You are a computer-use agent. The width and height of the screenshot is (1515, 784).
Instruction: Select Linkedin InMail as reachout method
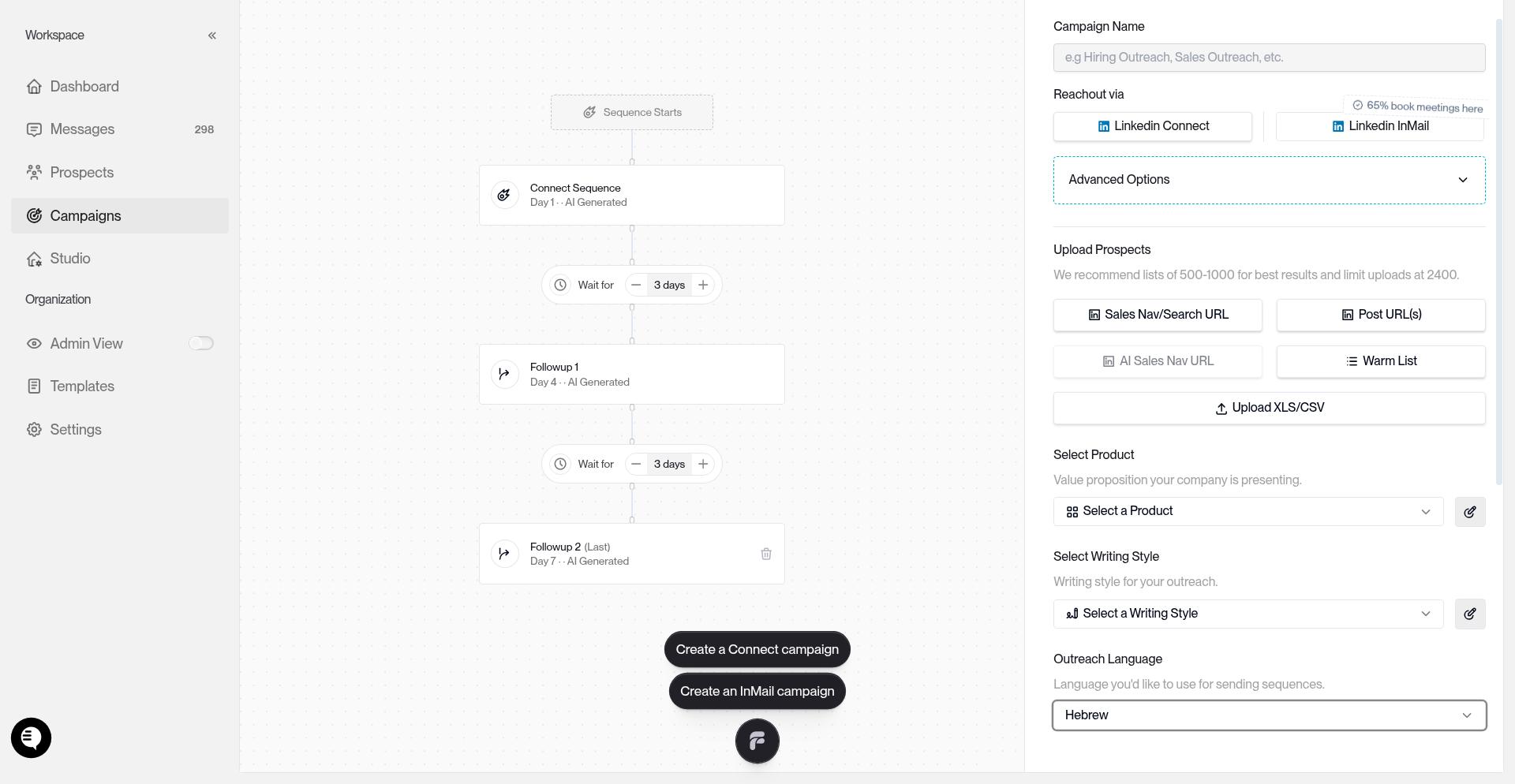[1380, 126]
